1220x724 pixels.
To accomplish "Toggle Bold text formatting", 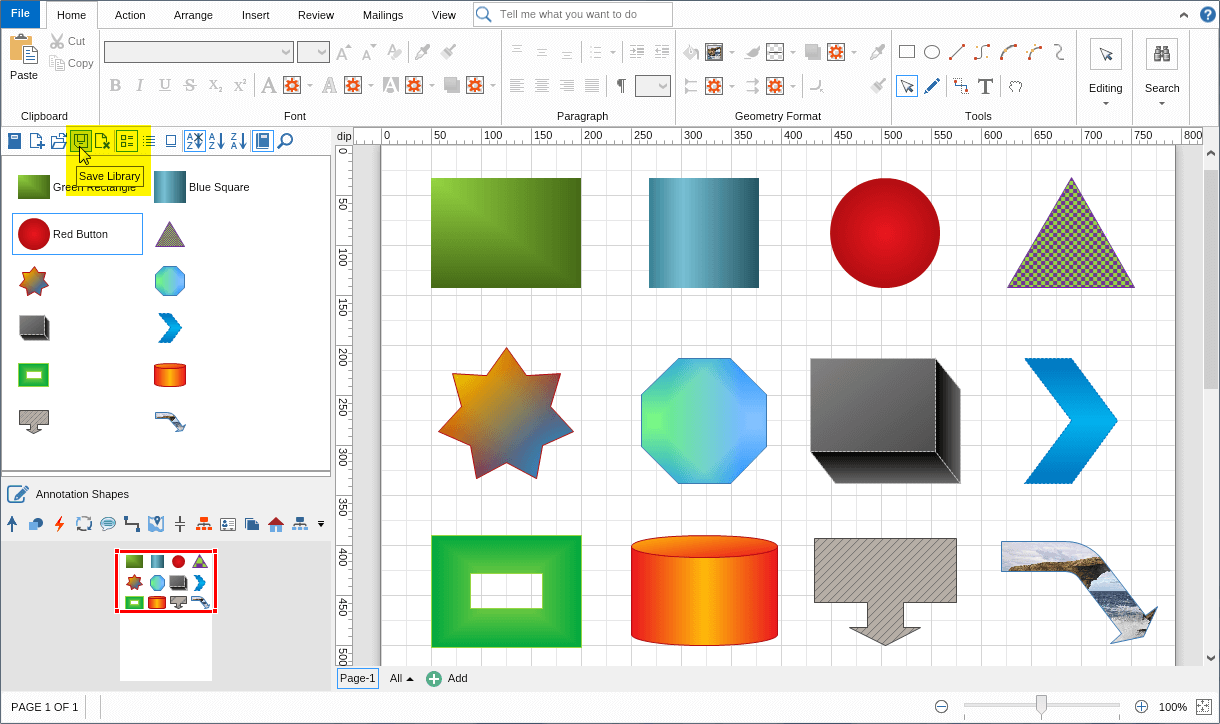I will 115,86.
